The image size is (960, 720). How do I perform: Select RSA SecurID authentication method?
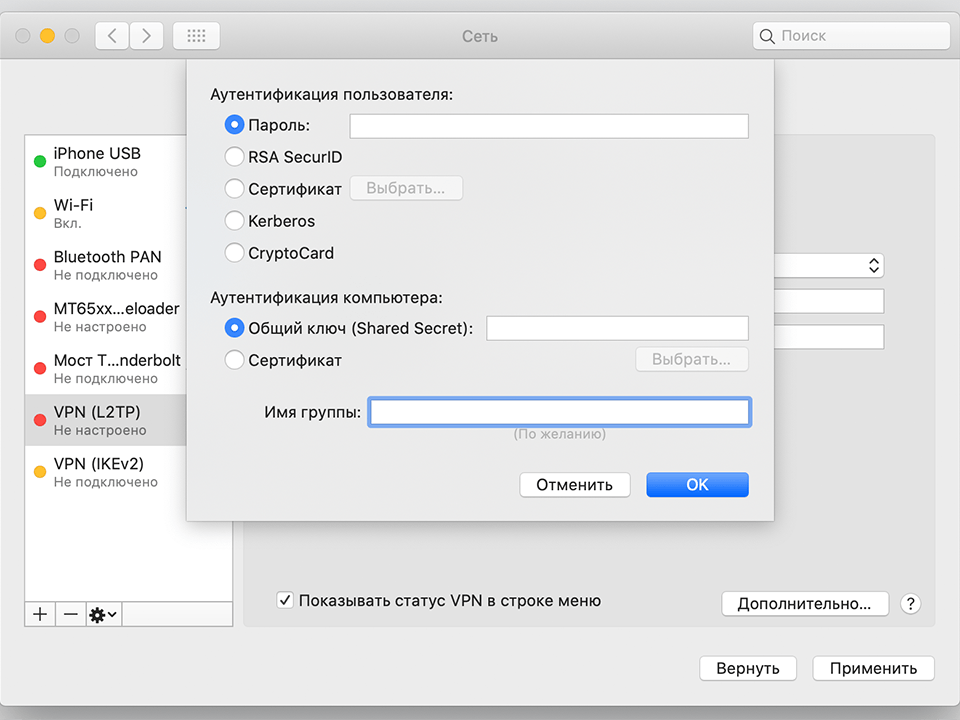234,156
